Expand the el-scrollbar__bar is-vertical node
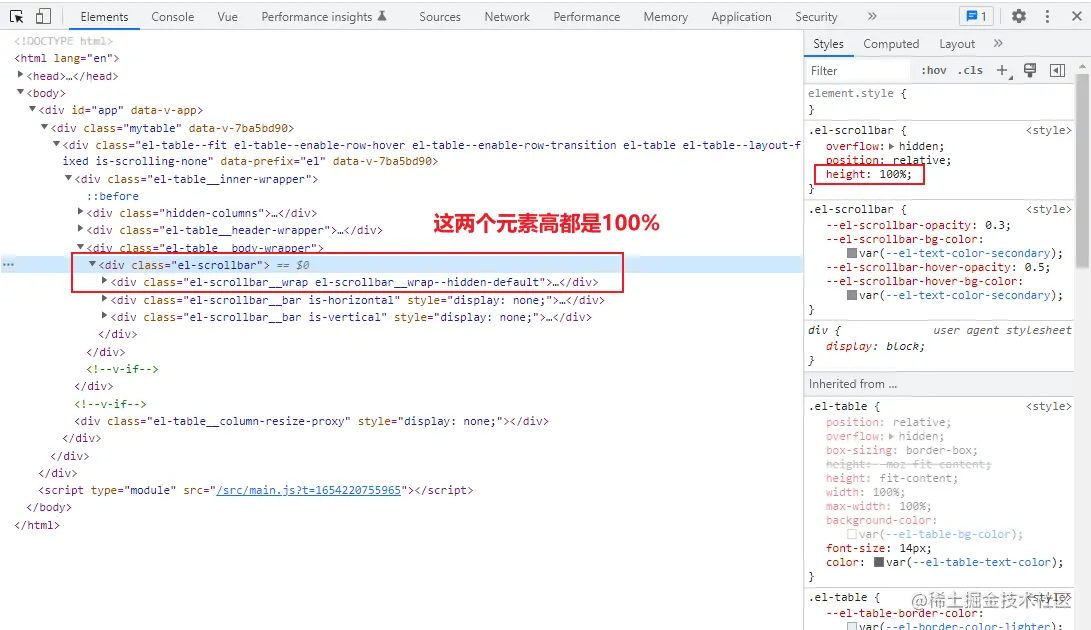1091x630 pixels. (104, 316)
